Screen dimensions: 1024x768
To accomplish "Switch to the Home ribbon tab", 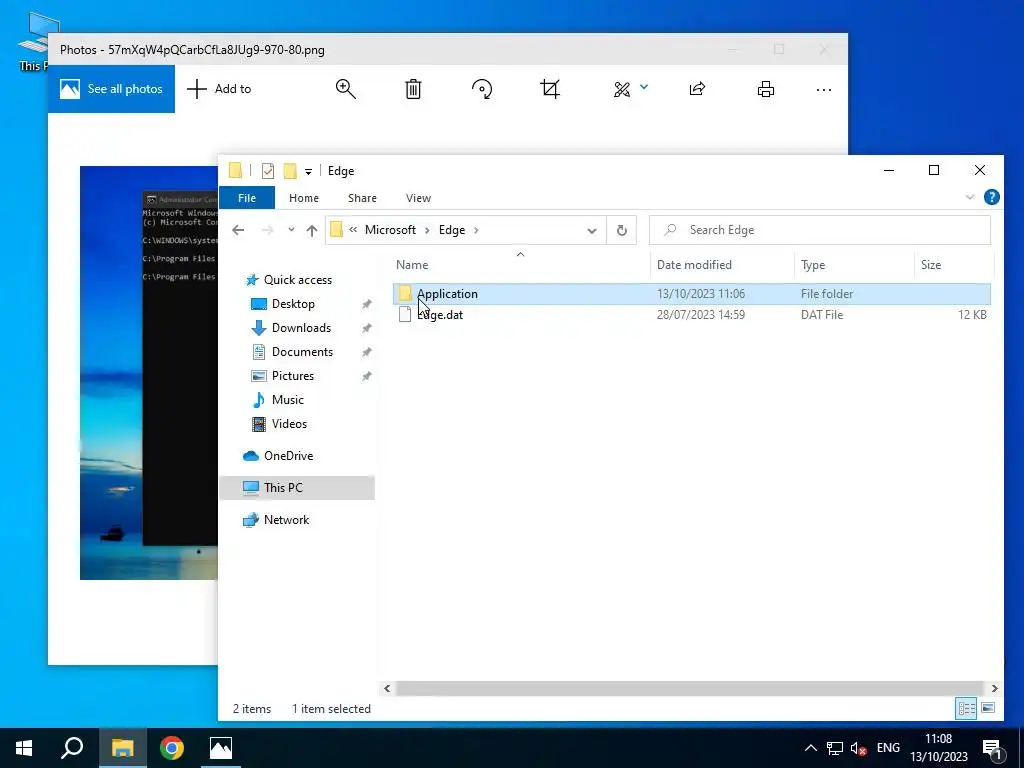I will coord(304,198).
